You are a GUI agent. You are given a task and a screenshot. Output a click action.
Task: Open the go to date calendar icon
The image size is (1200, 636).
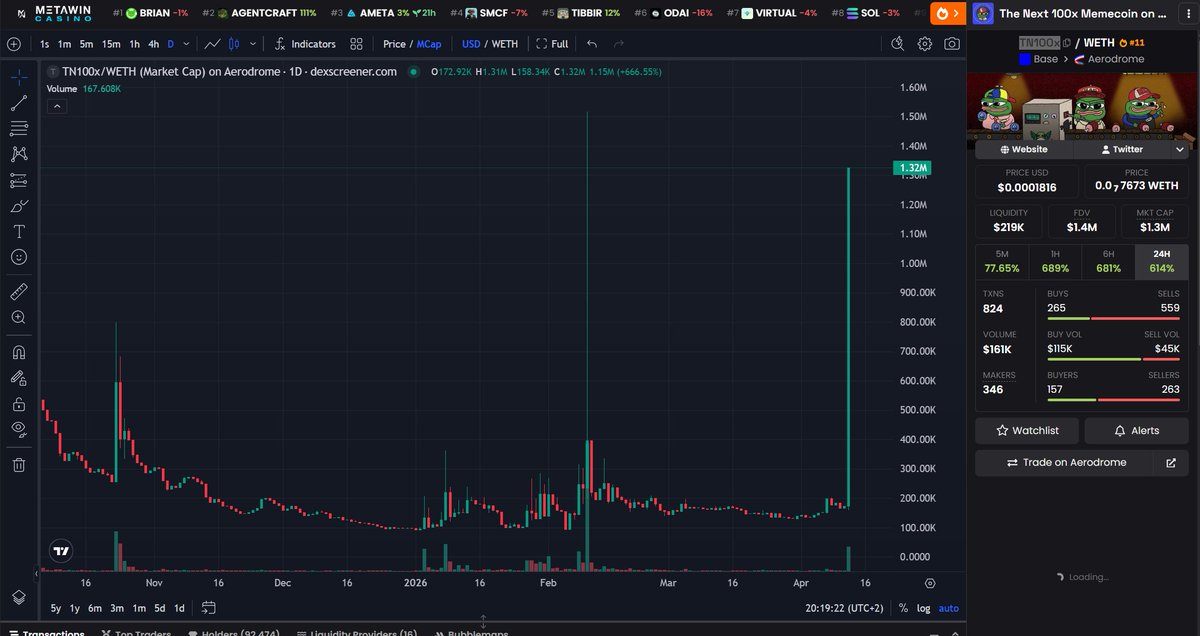208,607
